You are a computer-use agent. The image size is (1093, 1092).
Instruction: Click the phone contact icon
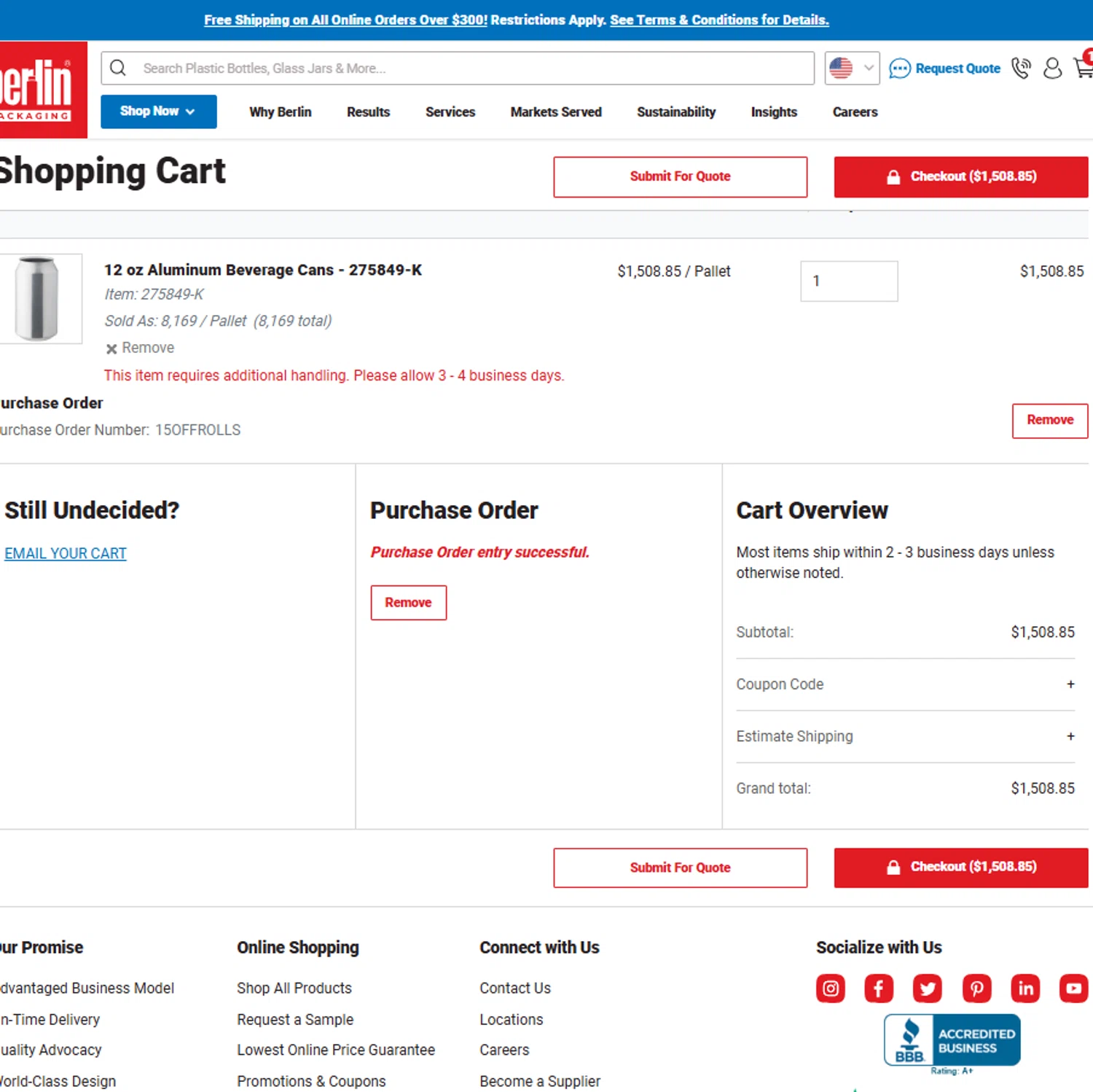1021,68
